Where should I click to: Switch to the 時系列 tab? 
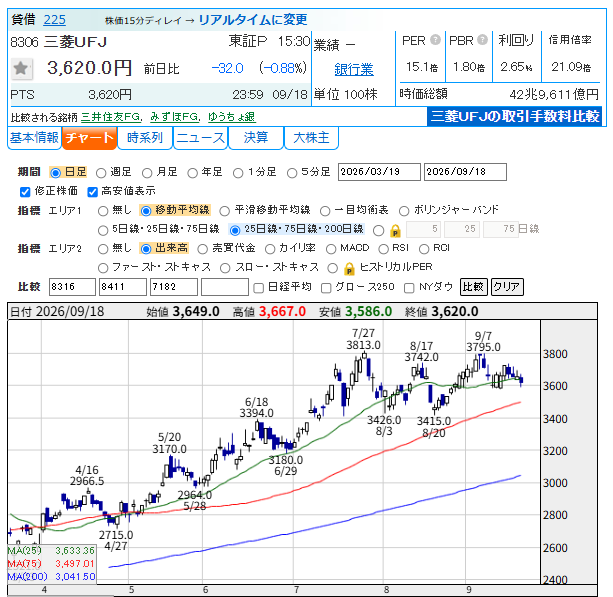coord(145,138)
